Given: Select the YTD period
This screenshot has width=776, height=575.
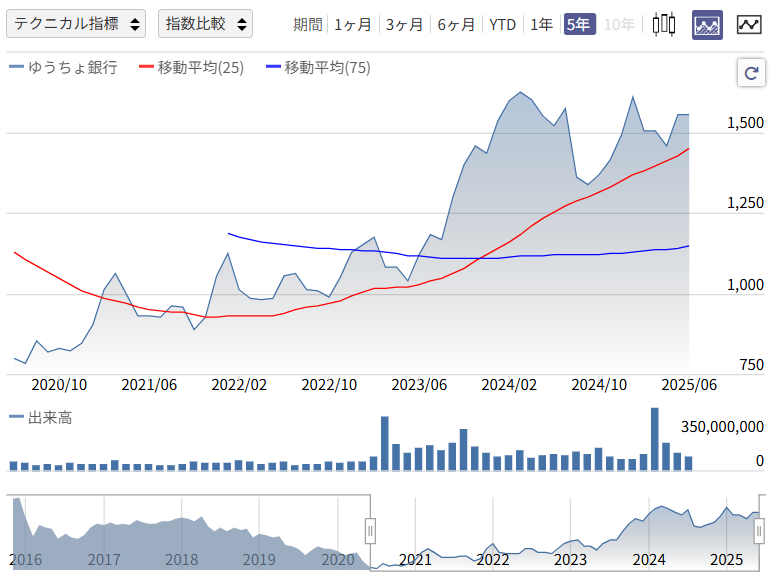Looking at the screenshot, I should click(502, 24).
